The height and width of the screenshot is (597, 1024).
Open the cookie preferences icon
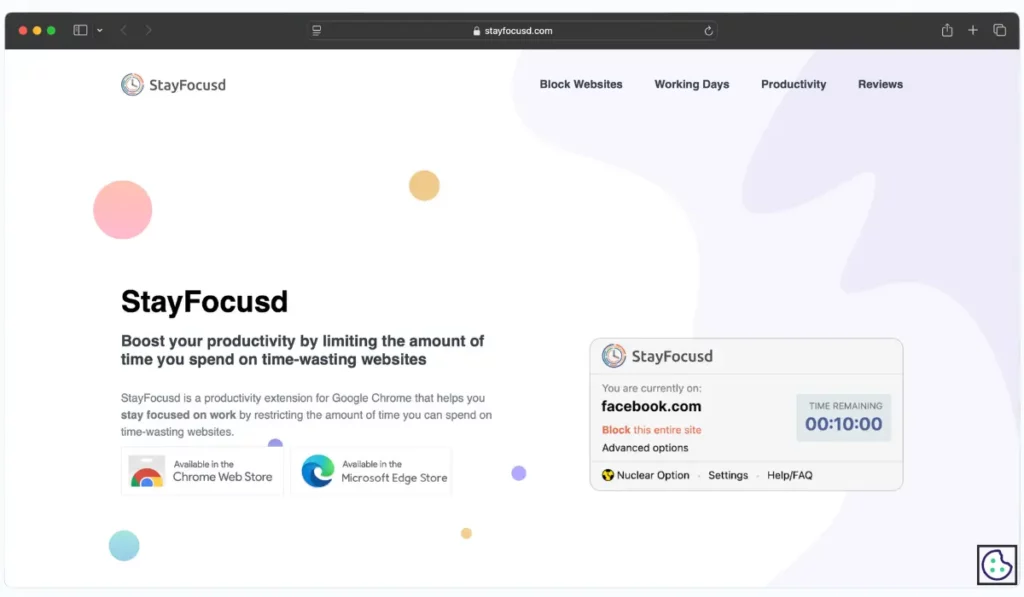[997, 564]
